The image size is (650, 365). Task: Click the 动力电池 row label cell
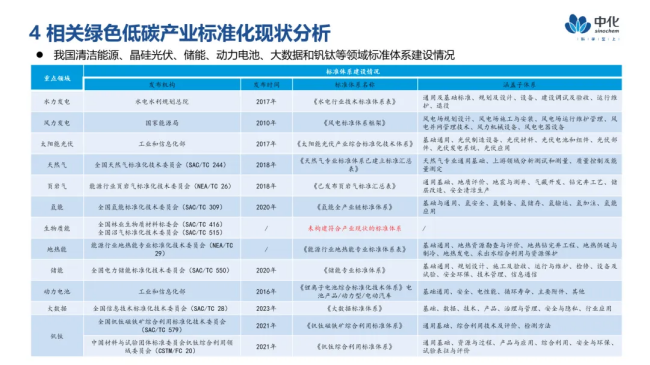(57, 291)
